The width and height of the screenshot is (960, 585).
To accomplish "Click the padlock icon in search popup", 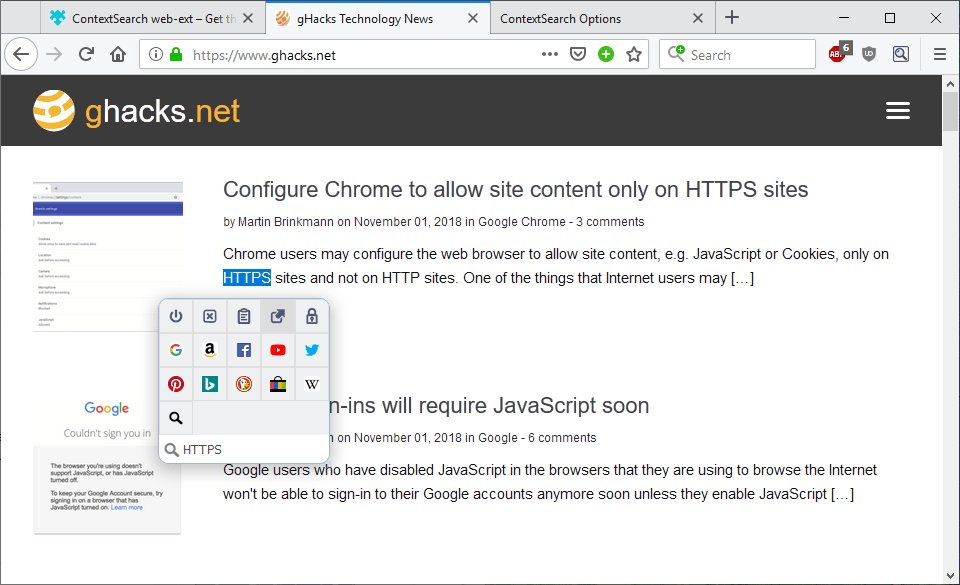I will (312, 316).
